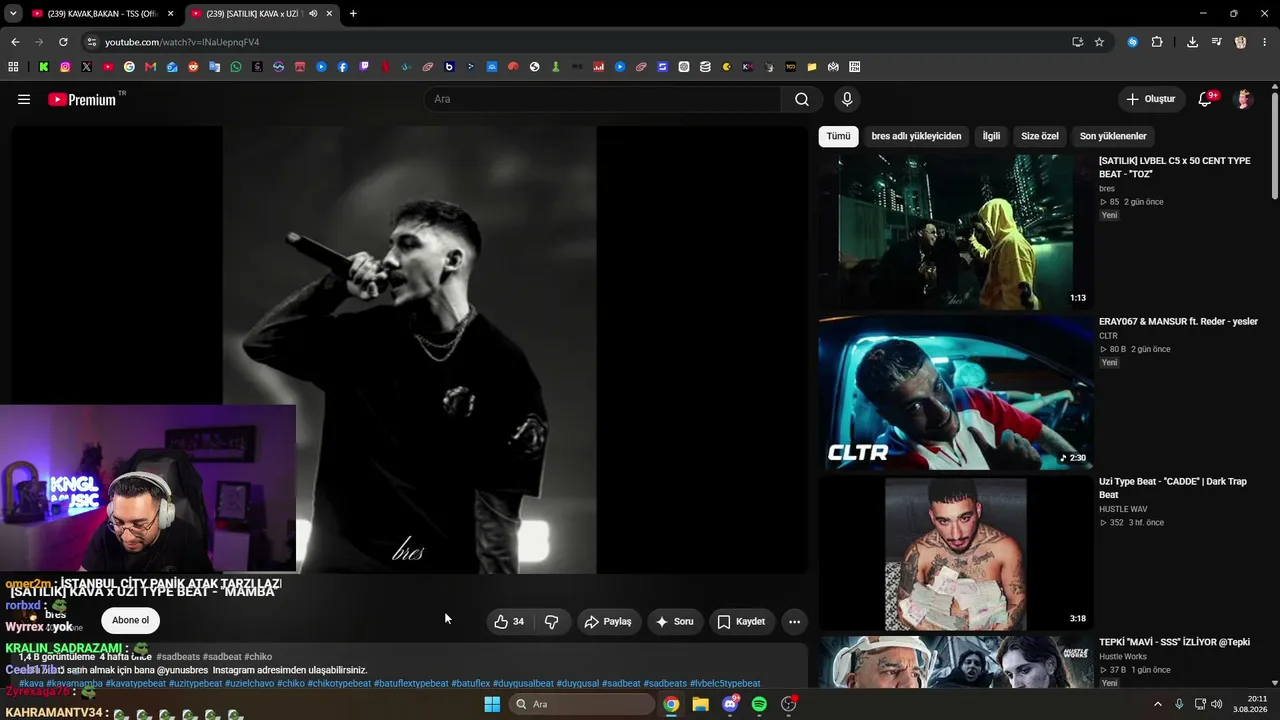Viewport: 1280px width, 720px height.
Task: Open the #sadbeats hashtag link
Action: (178, 657)
